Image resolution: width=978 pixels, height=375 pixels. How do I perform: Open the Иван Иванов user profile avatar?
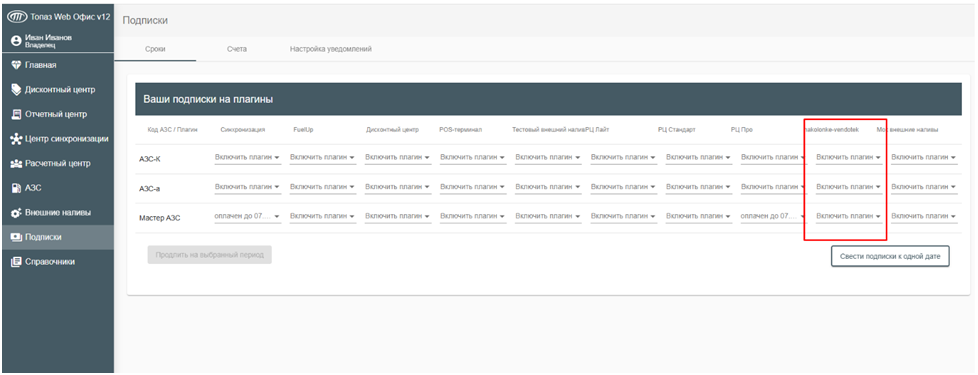tap(17, 41)
